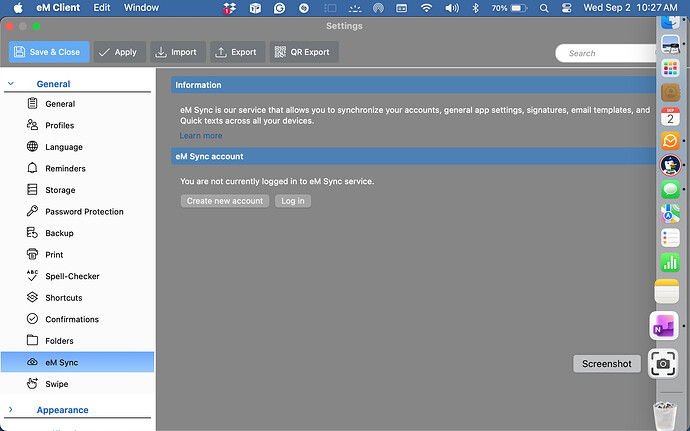
Task: Open the eM Client menu
Action: point(58,8)
